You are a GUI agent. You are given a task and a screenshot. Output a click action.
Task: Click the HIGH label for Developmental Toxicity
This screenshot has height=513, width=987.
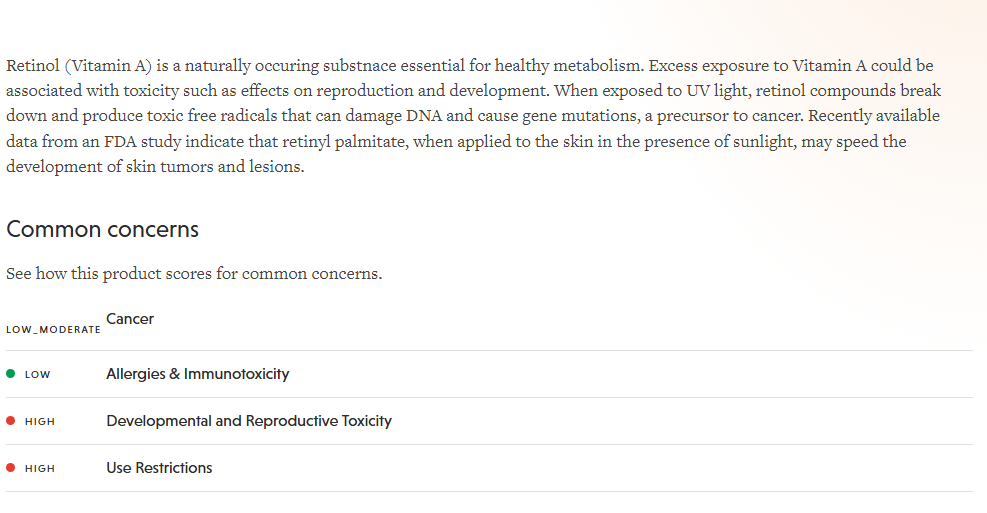[x=40, y=422]
